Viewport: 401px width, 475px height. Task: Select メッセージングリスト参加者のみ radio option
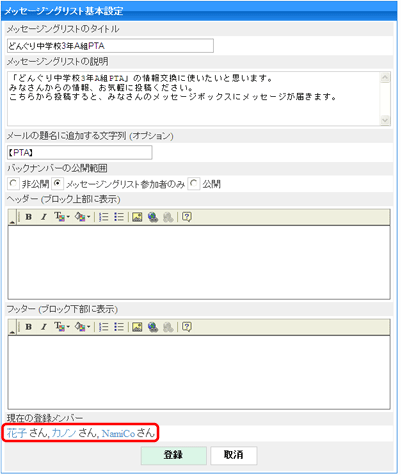click(57, 183)
